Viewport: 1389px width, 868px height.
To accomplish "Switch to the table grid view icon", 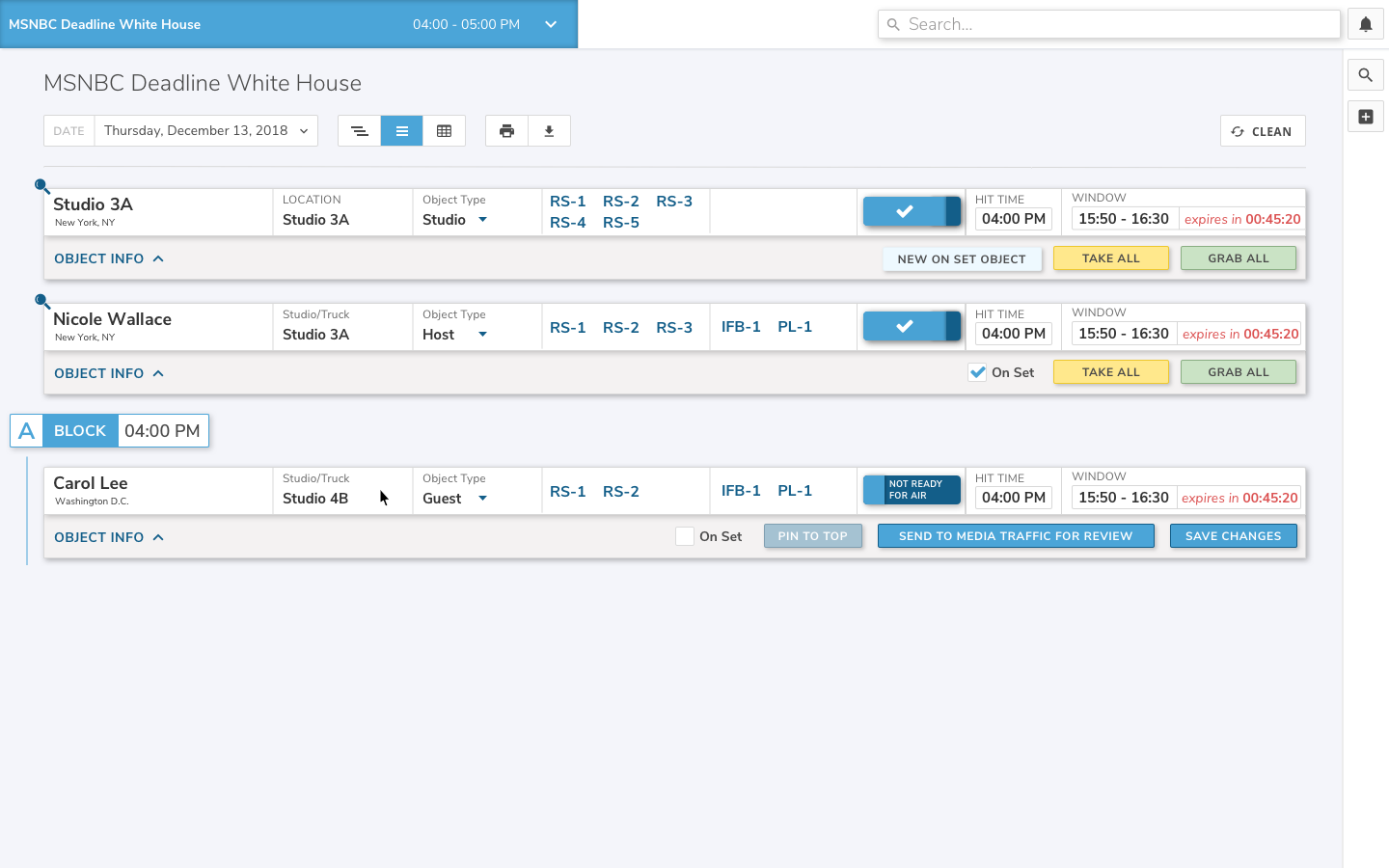I will (x=444, y=131).
